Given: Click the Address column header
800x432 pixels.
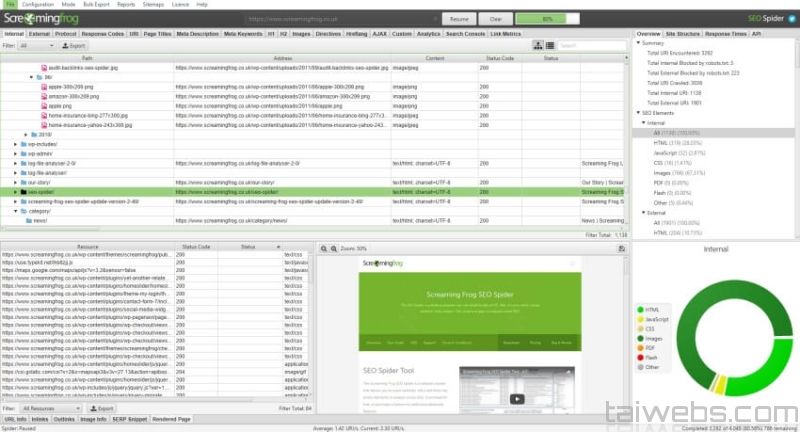Looking at the screenshot, I should tap(282, 58).
